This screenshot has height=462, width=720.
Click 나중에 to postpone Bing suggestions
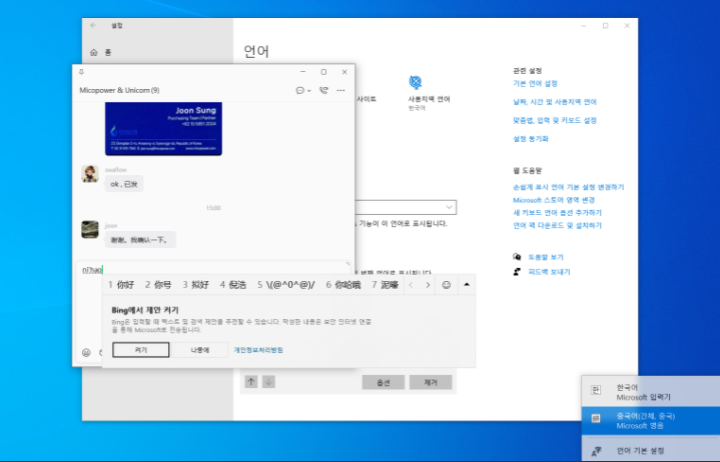tap(200, 350)
